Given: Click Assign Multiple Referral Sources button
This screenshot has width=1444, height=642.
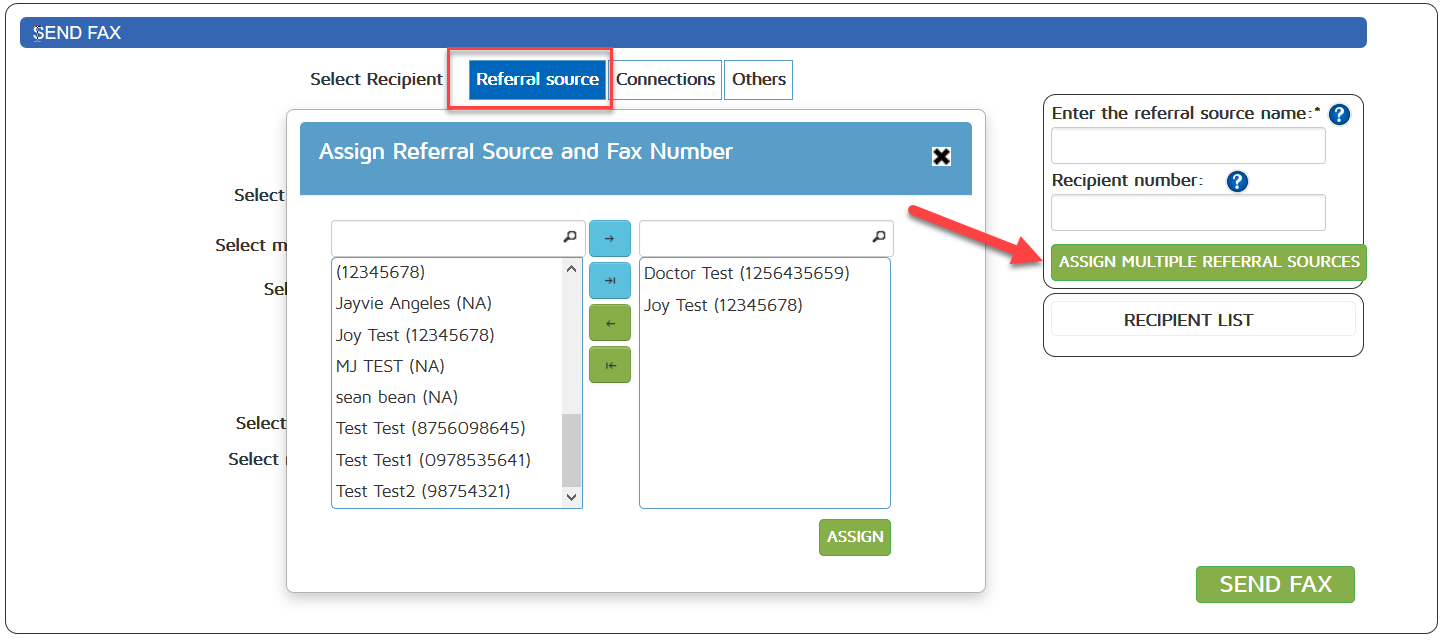Looking at the screenshot, I should pyautogui.click(x=1208, y=262).
